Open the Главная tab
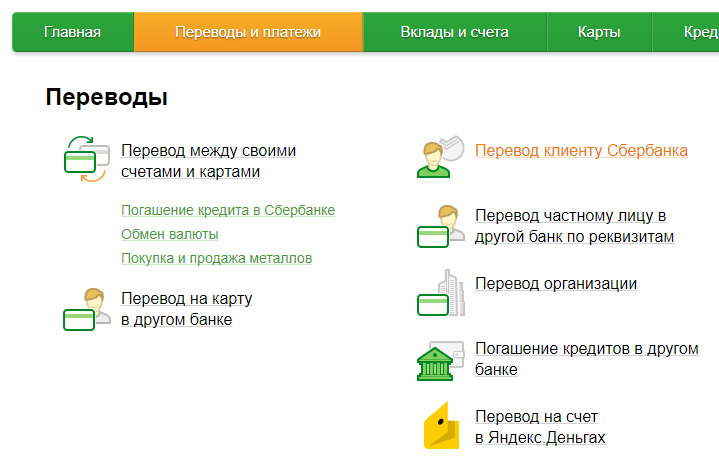 click(x=72, y=32)
